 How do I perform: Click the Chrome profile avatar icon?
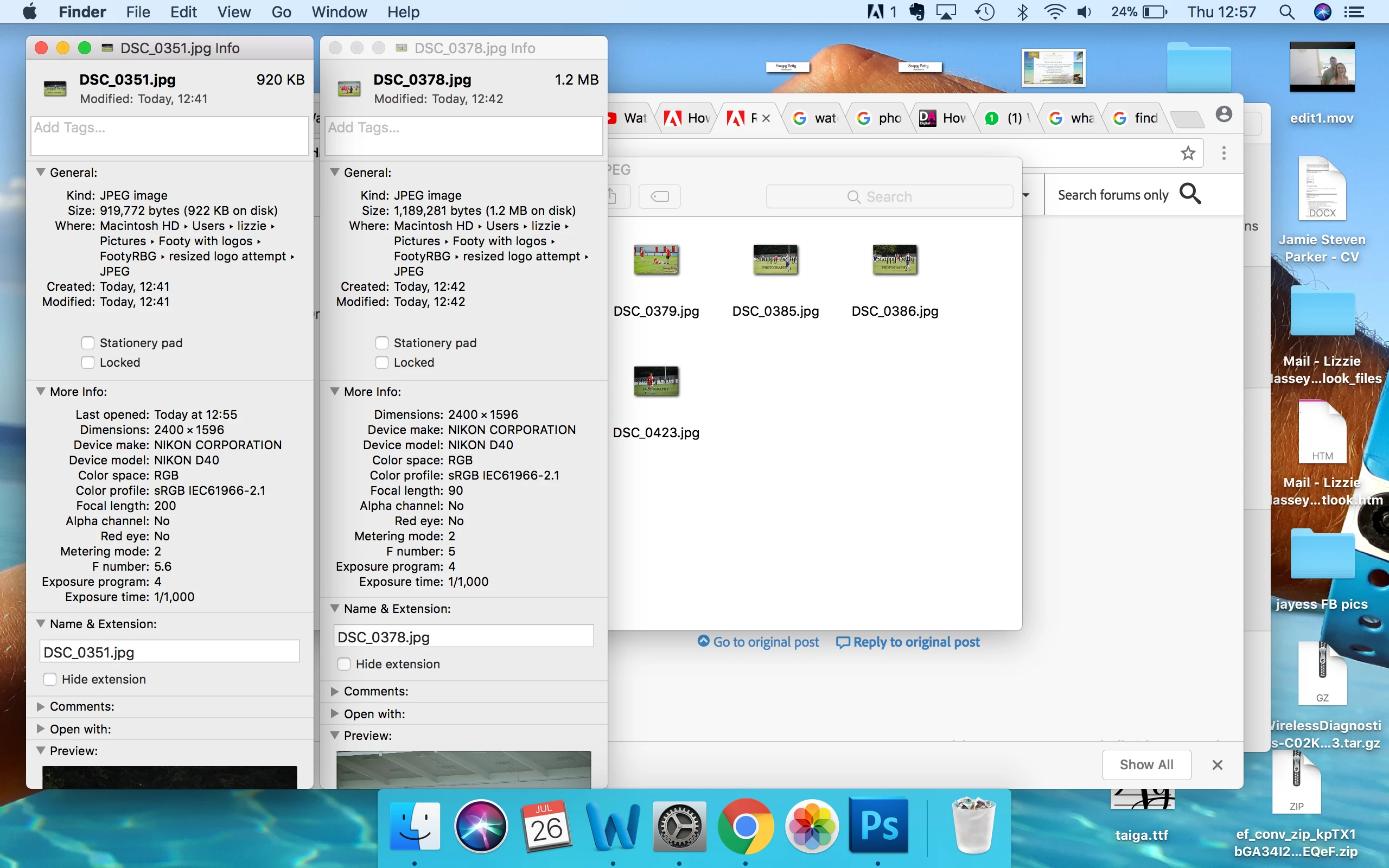[x=1224, y=114]
